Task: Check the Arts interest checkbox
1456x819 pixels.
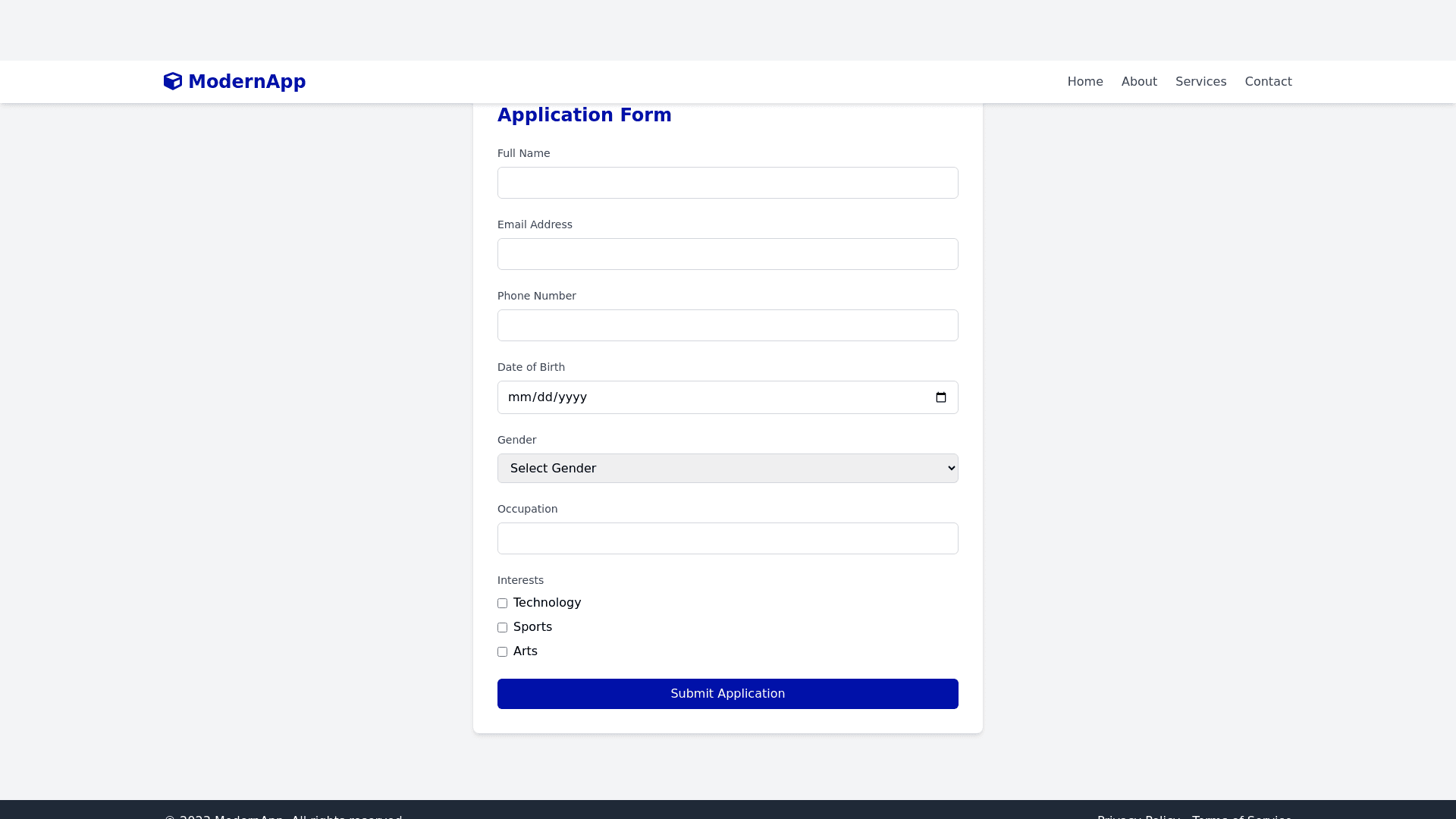Action: [x=502, y=652]
